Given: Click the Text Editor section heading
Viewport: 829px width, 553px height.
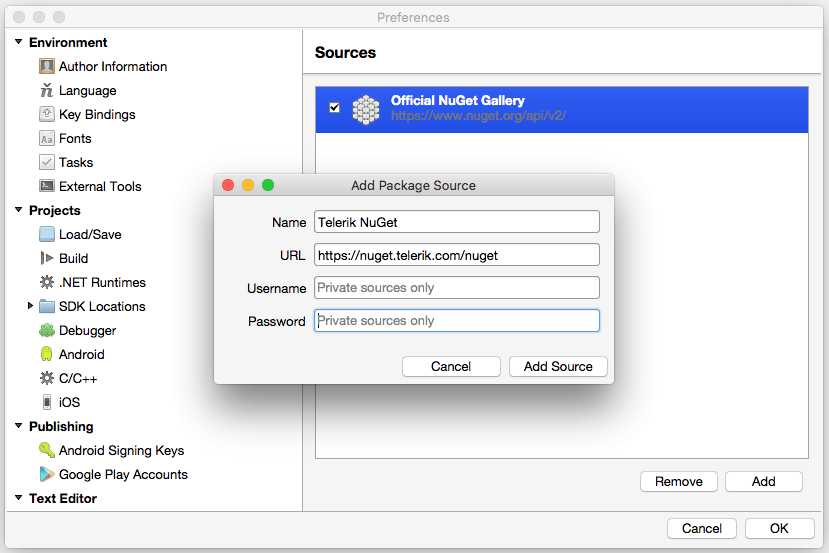Looking at the screenshot, I should pyautogui.click(x=62, y=498).
